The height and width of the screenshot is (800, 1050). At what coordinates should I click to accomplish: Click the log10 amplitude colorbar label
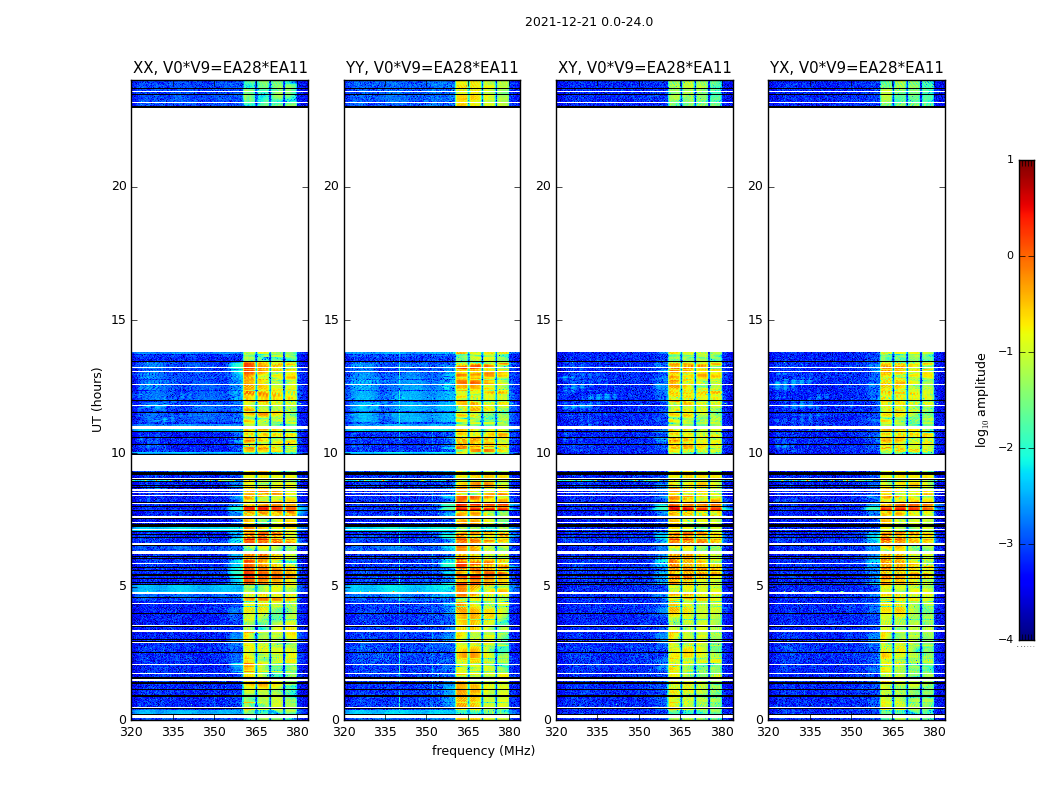[981, 400]
